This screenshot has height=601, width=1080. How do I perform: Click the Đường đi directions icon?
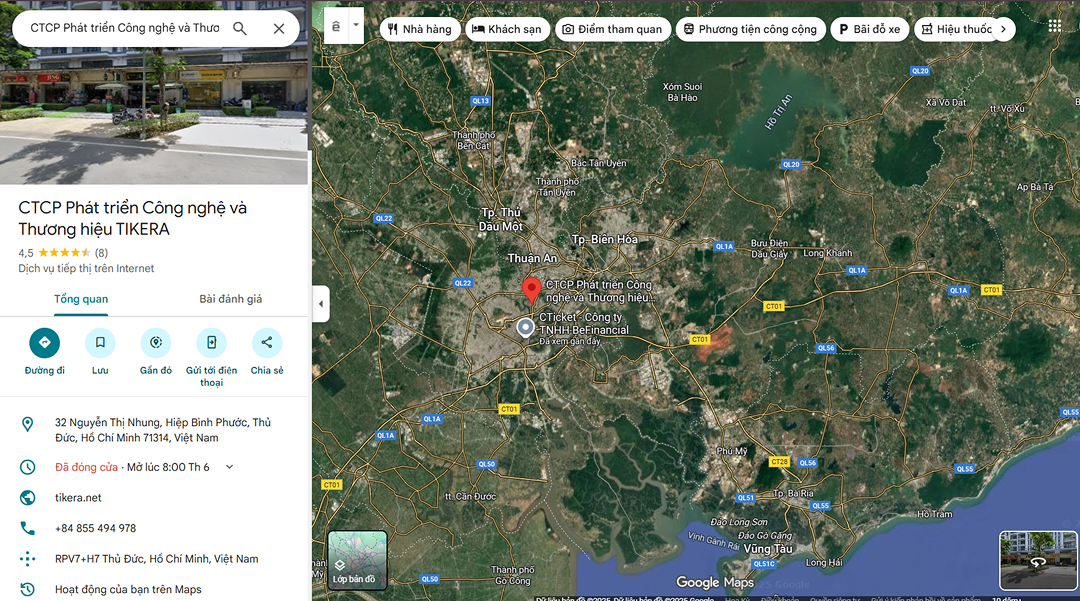pyautogui.click(x=44, y=343)
